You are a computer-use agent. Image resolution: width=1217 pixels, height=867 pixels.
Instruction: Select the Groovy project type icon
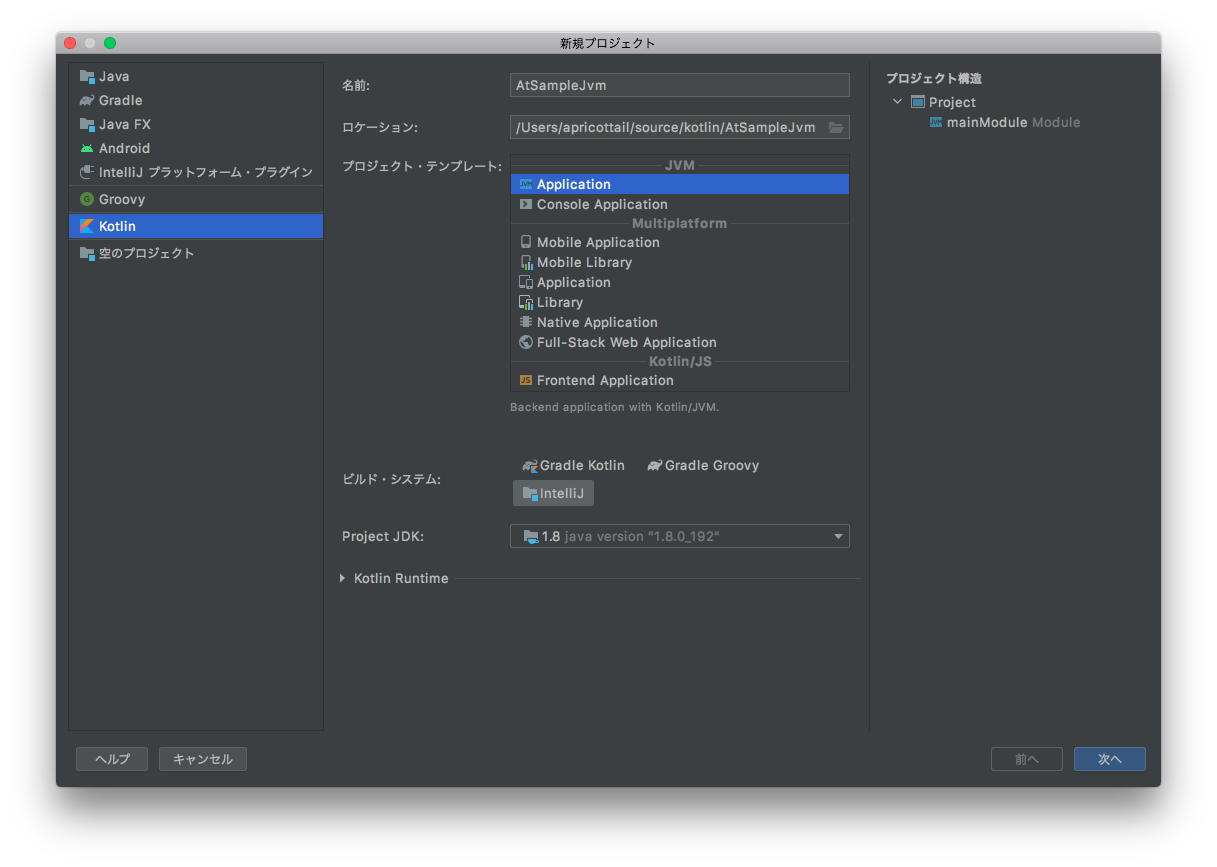[x=87, y=199]
